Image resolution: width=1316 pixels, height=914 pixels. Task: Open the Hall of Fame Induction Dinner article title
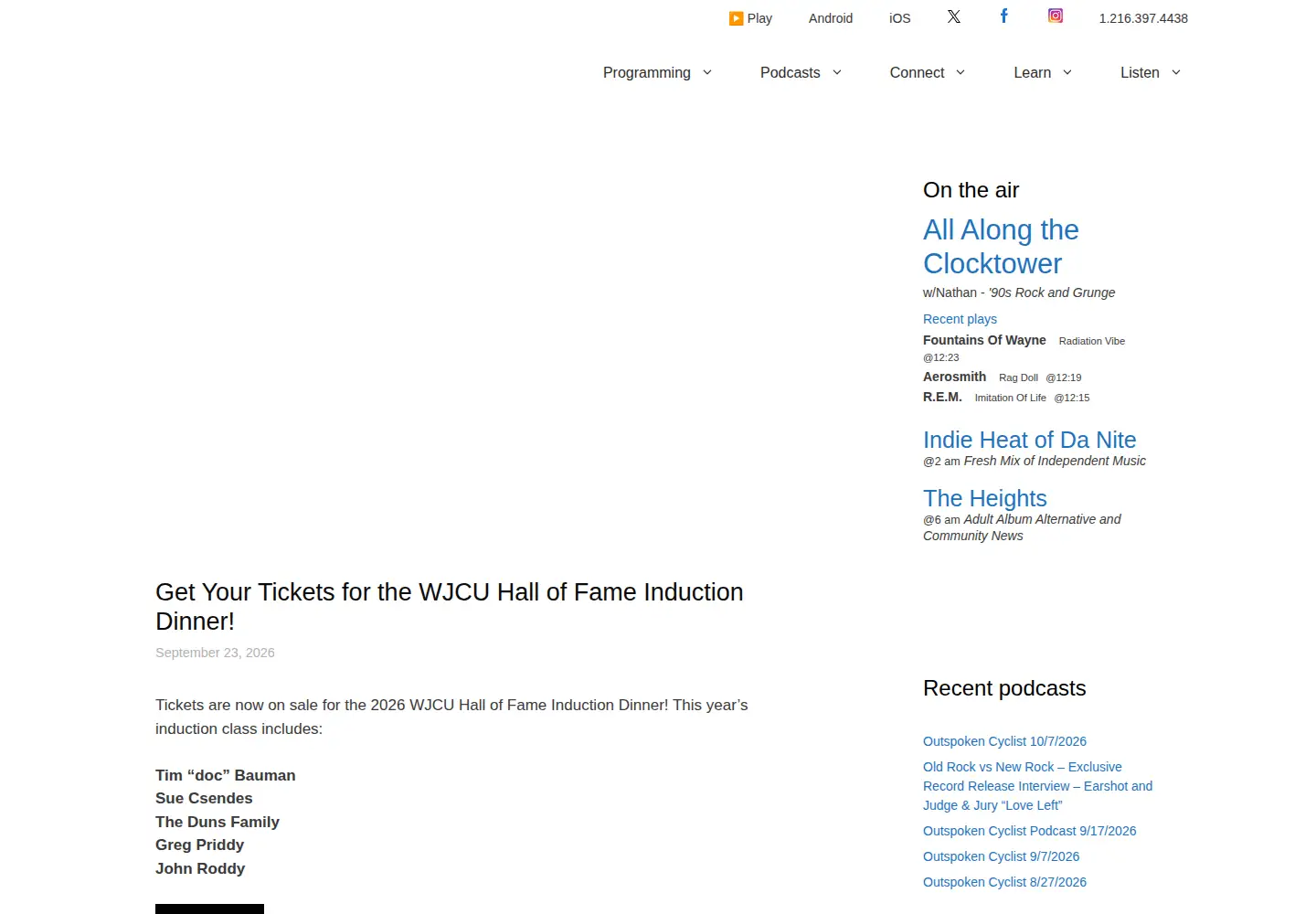[x=450, y=607]
